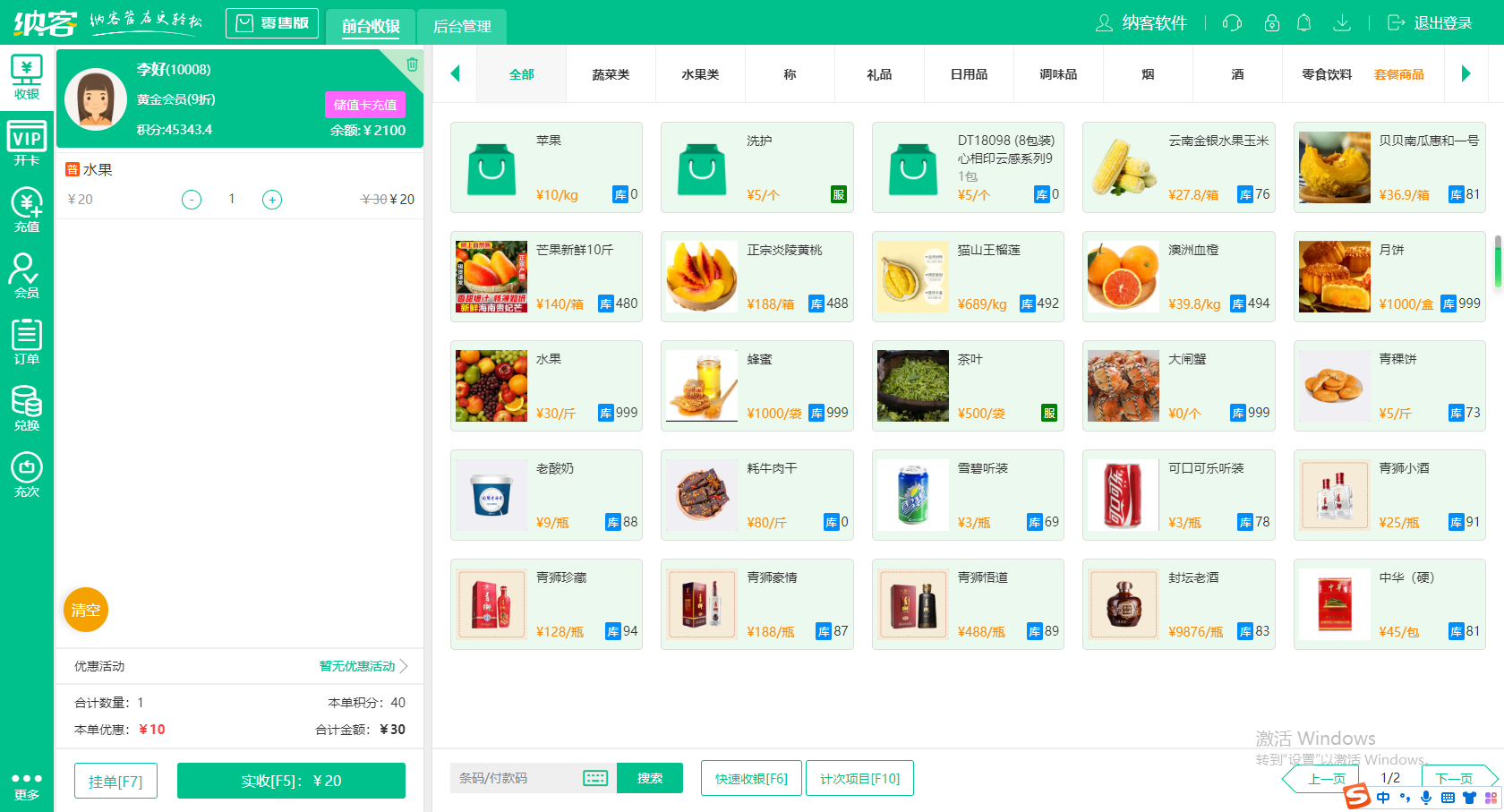Select the 水果类 category tab
This screenshot has height=812, width=1504.
pyautogui.click(x=700, y=74)
